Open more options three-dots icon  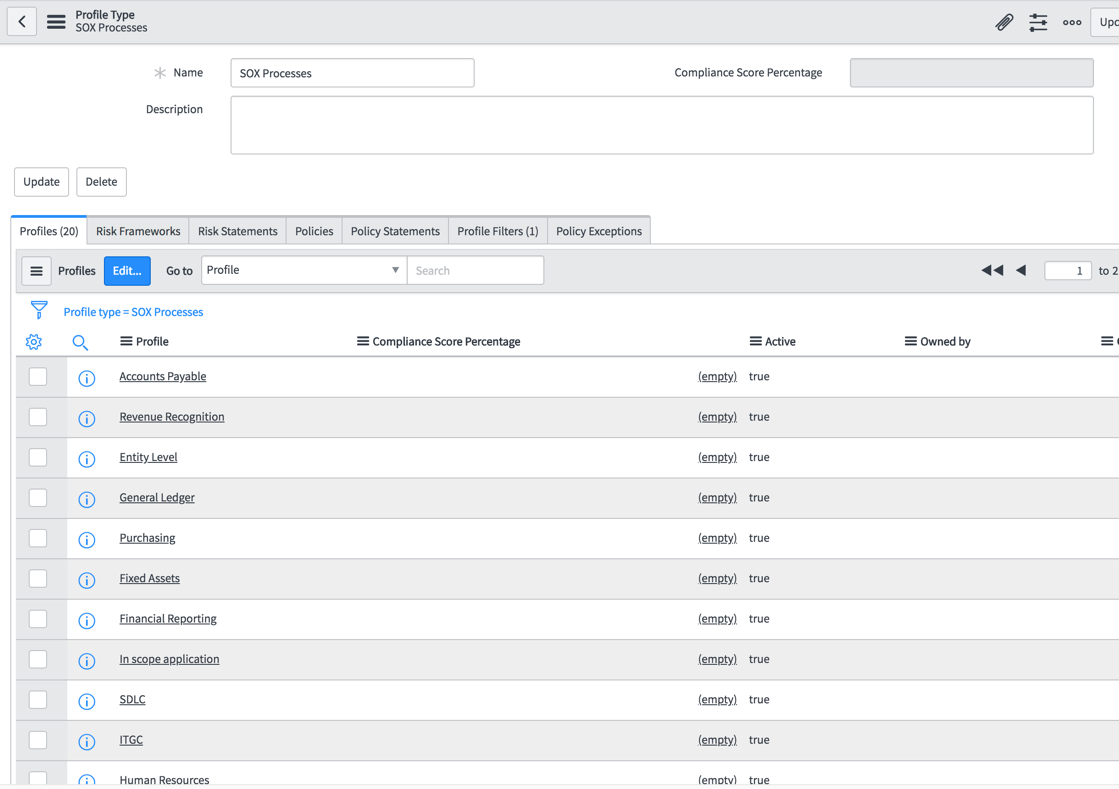tap(1072, 22)
